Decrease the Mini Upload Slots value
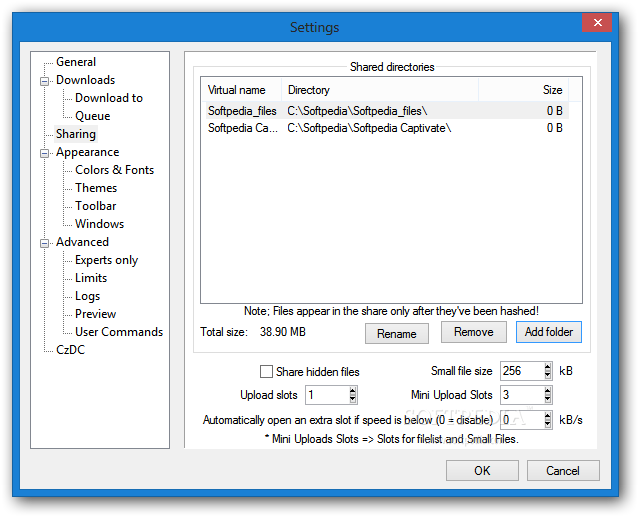 pos(548,399)
